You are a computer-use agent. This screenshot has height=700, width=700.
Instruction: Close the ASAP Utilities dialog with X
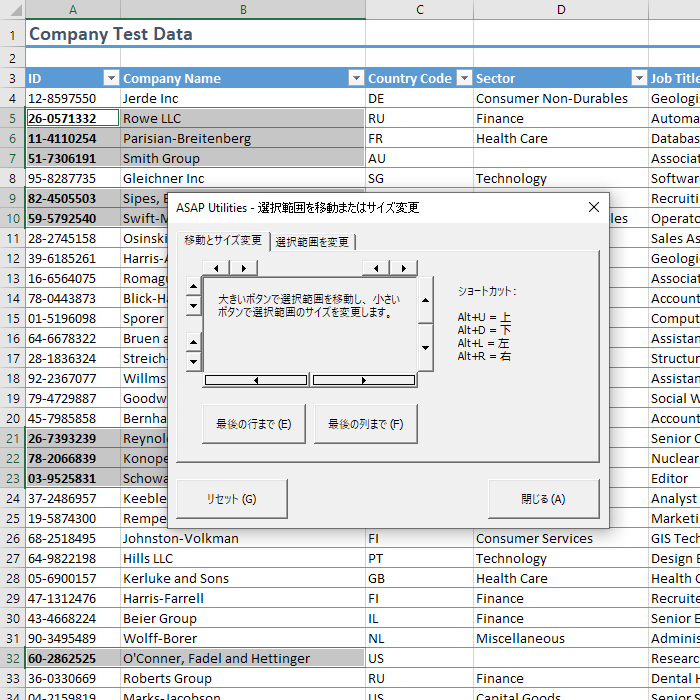coord(594,207)
